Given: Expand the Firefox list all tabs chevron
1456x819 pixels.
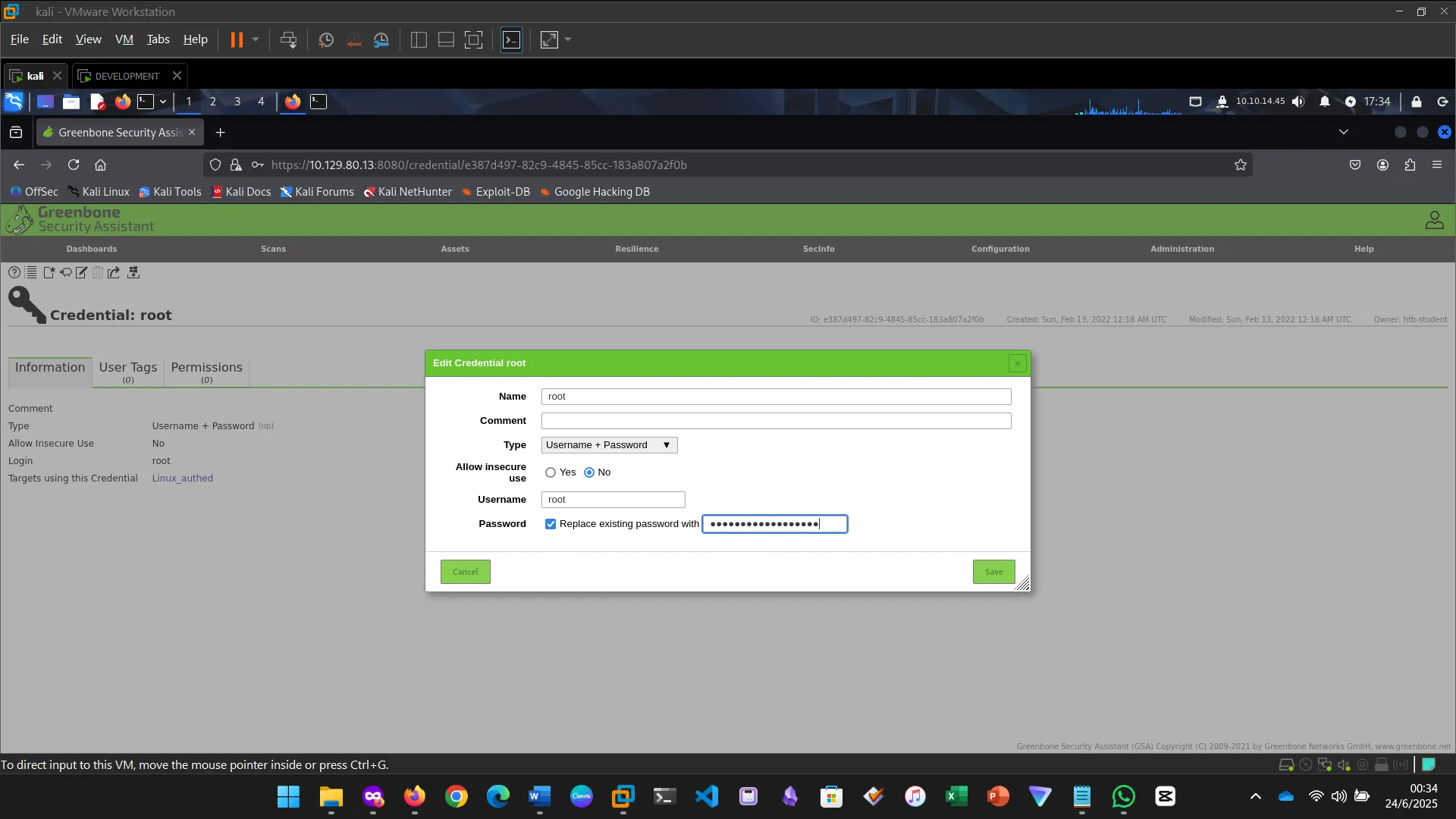Looking at the screenshot, I should click(1343, 132).
